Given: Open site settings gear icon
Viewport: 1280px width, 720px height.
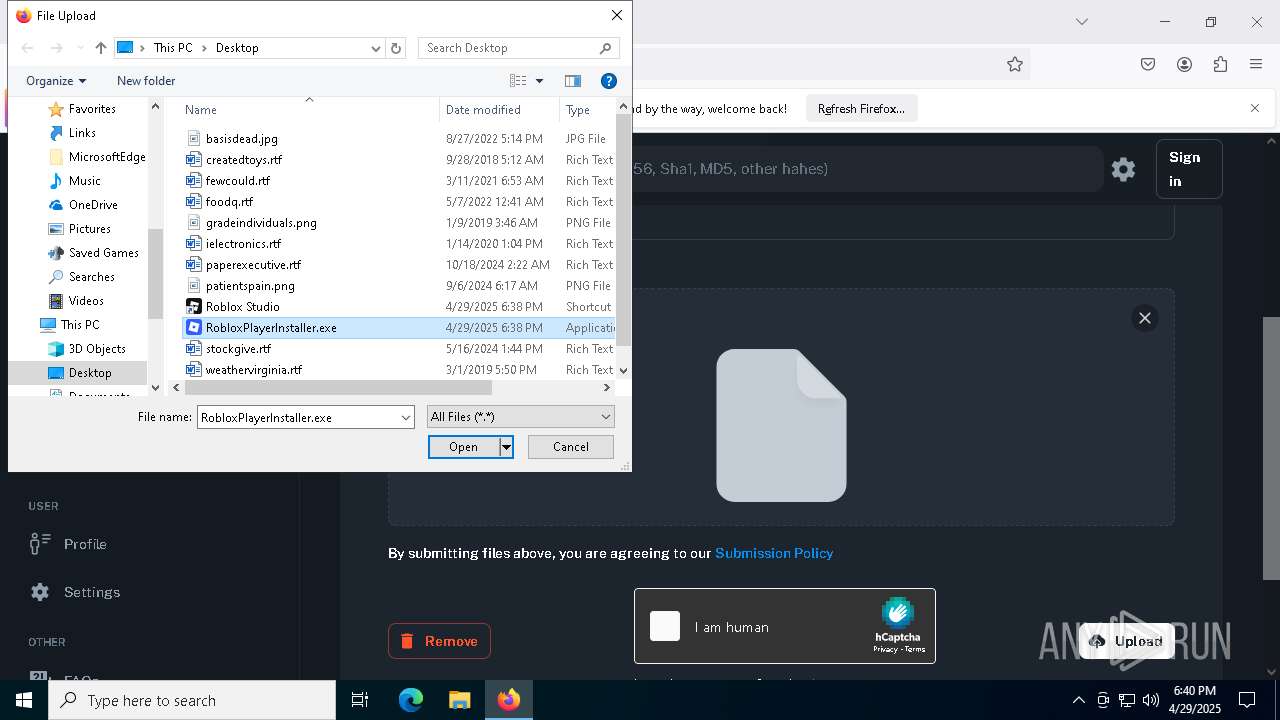Looking at the screenshot, I should (x=1123, y=169).
